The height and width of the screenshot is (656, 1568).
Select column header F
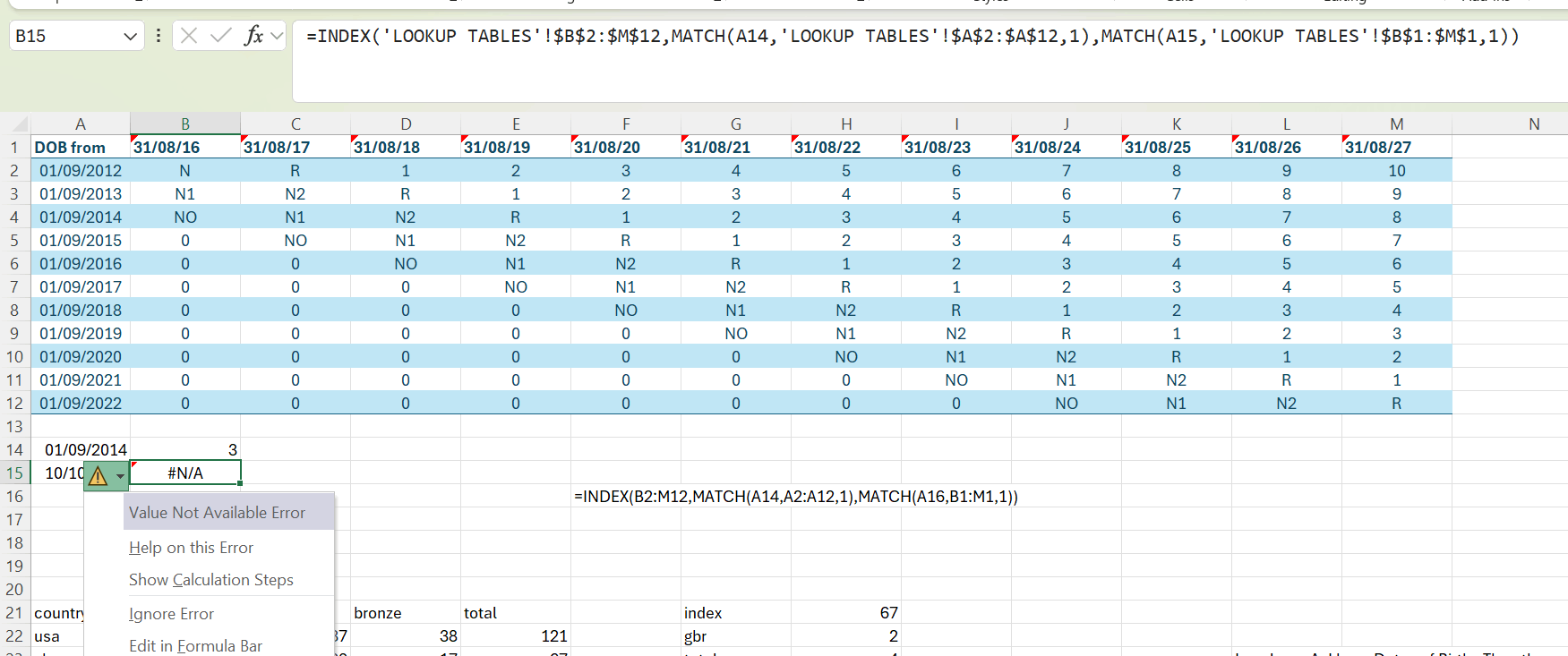pos(626,124)
